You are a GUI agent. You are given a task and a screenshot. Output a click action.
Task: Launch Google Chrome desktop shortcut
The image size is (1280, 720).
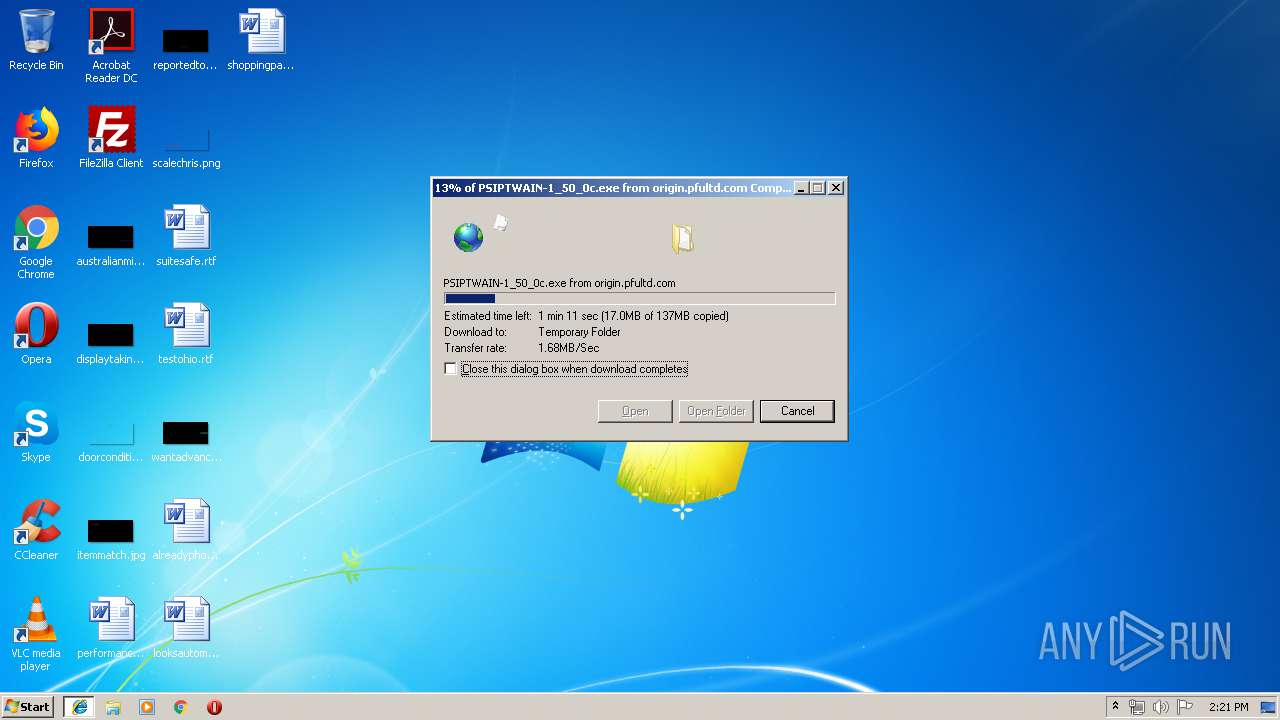tap(36, 242)
